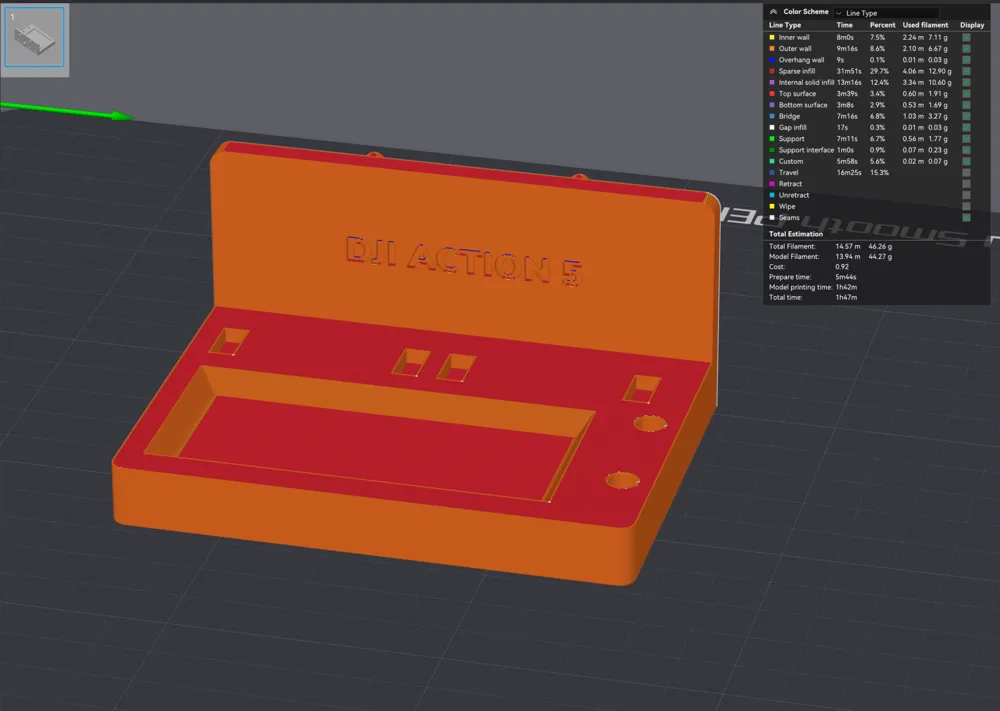Screen dimensions: 1000x711
Task: Toggle Bottom surface display checkbox
Action: [x=966, y=105]
